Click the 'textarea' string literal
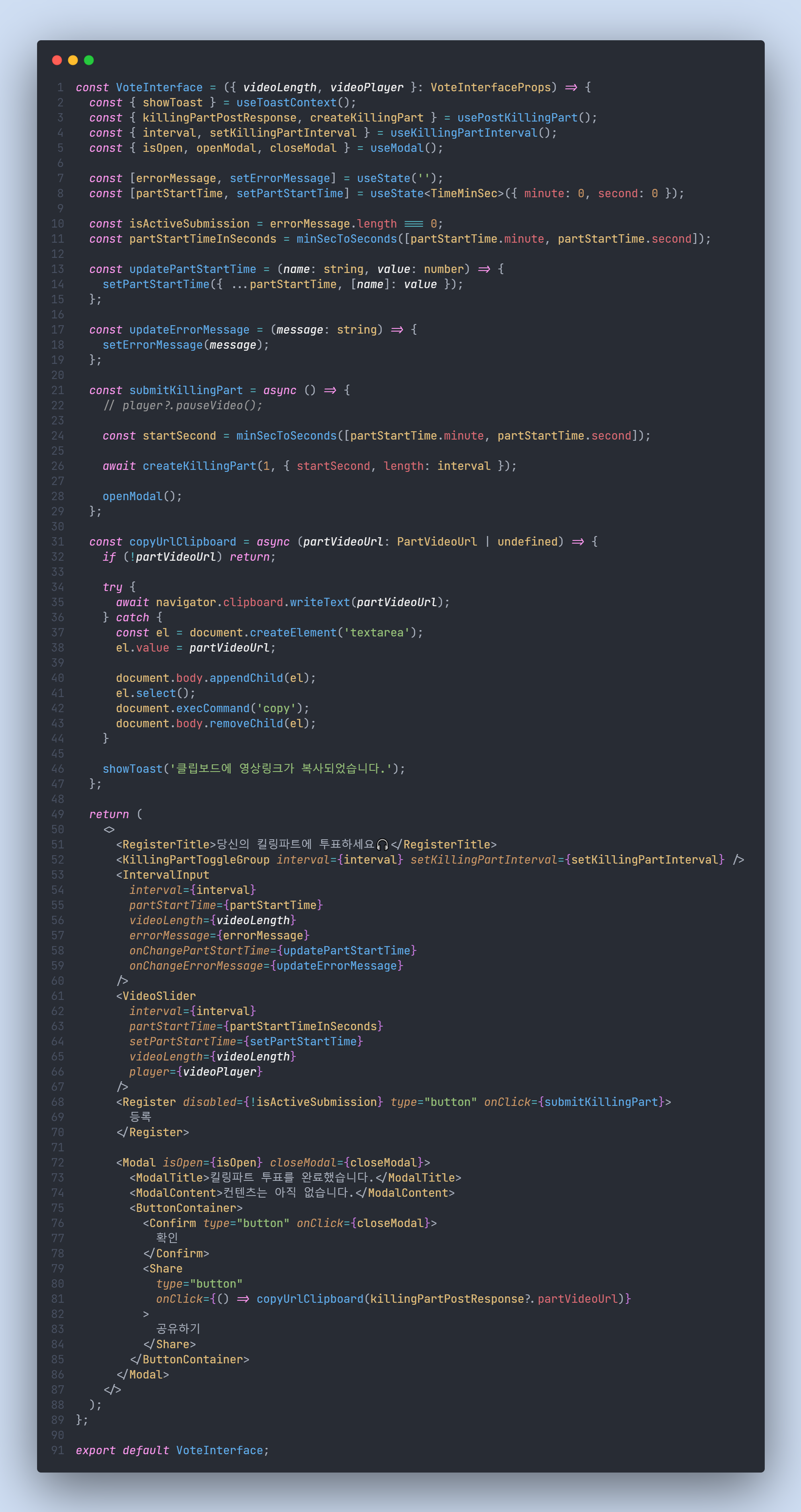The image size is (801, 1512). pyautogui.click(x=377, y=633)
